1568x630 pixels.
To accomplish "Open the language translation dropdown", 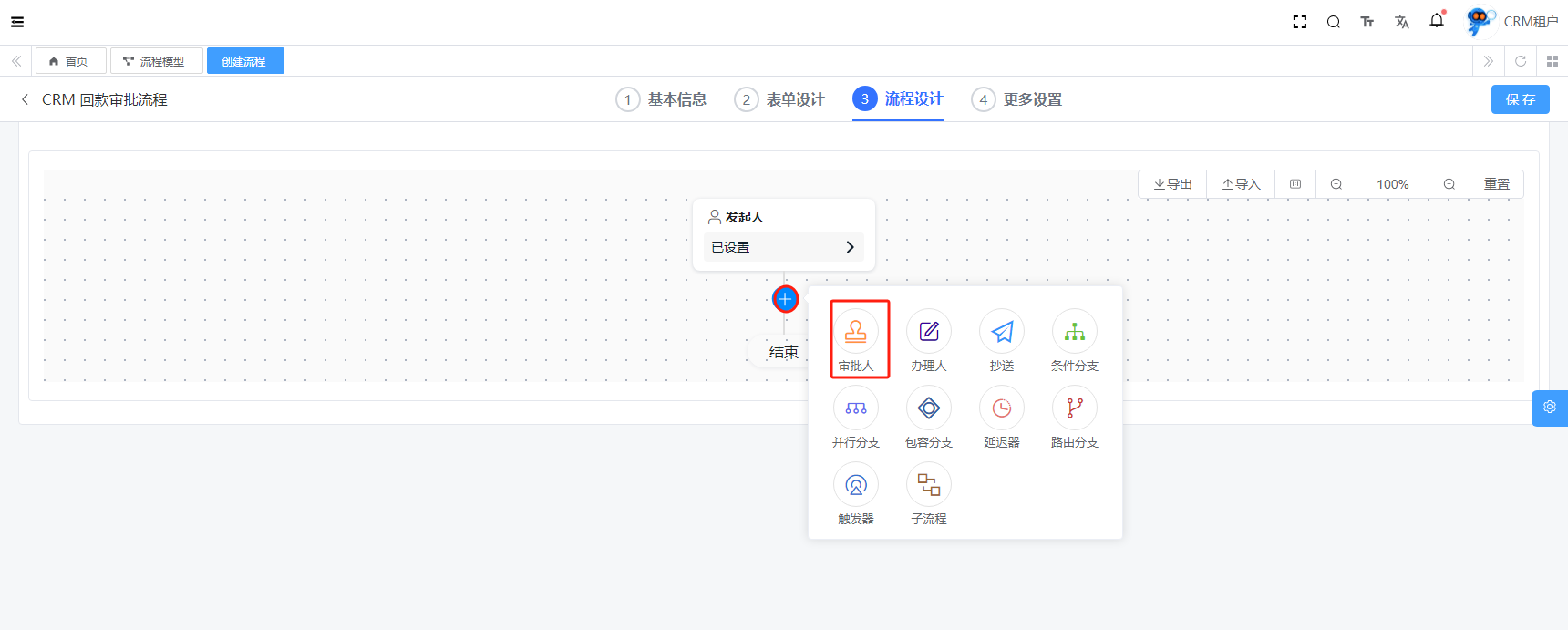I will click(x=1401, y=22).
